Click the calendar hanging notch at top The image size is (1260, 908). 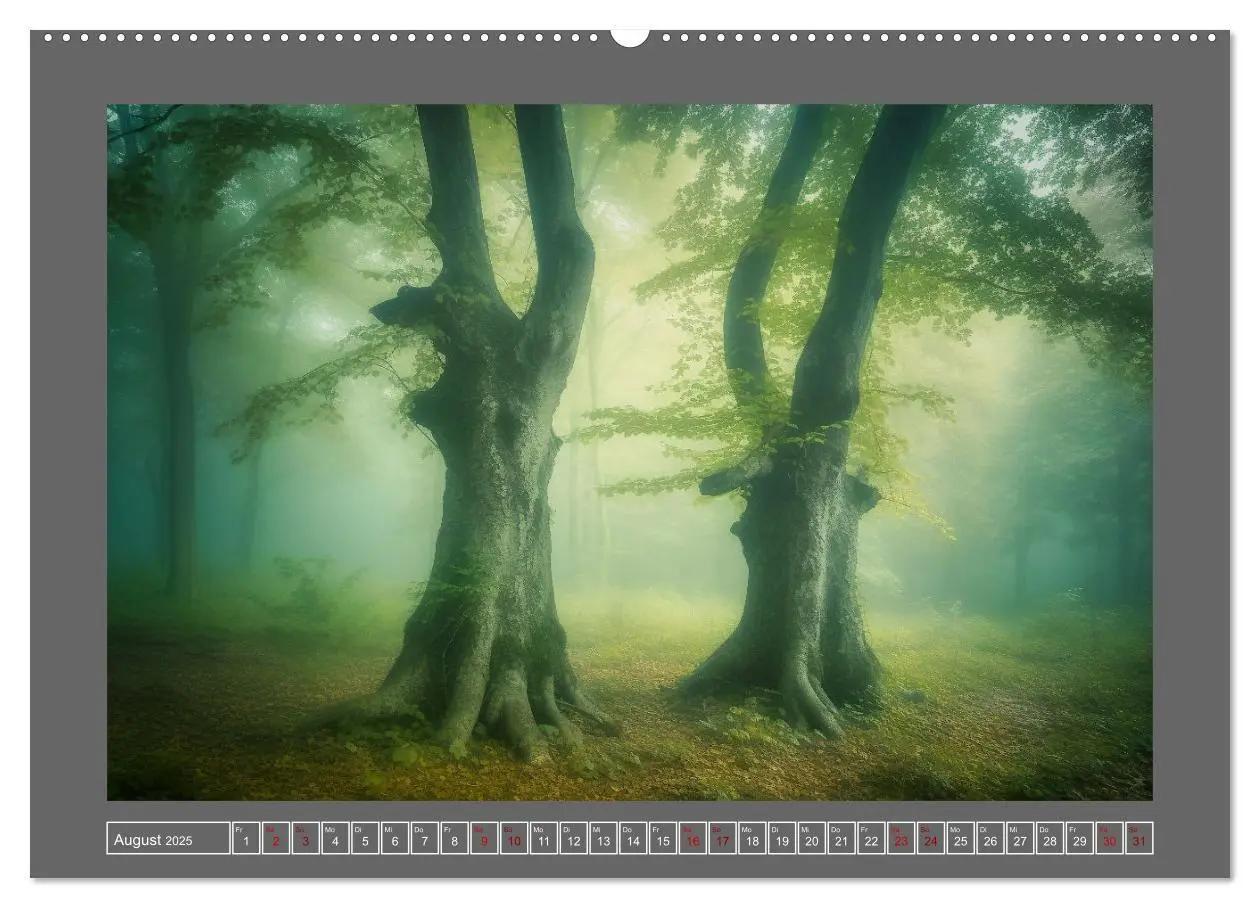click(x=630, y=37)
